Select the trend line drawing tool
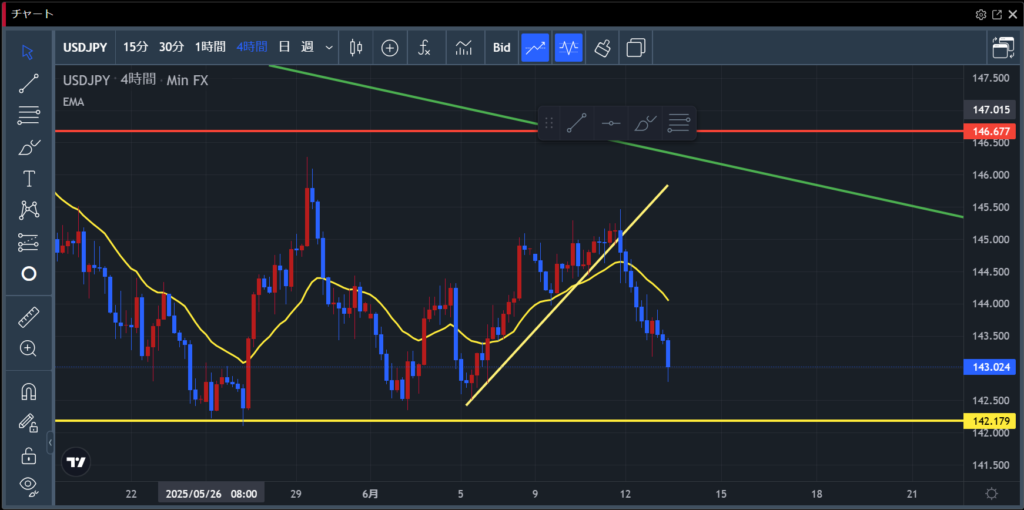Image resolution: width=1024 pixels, height=510 pixels. point(28,84)
